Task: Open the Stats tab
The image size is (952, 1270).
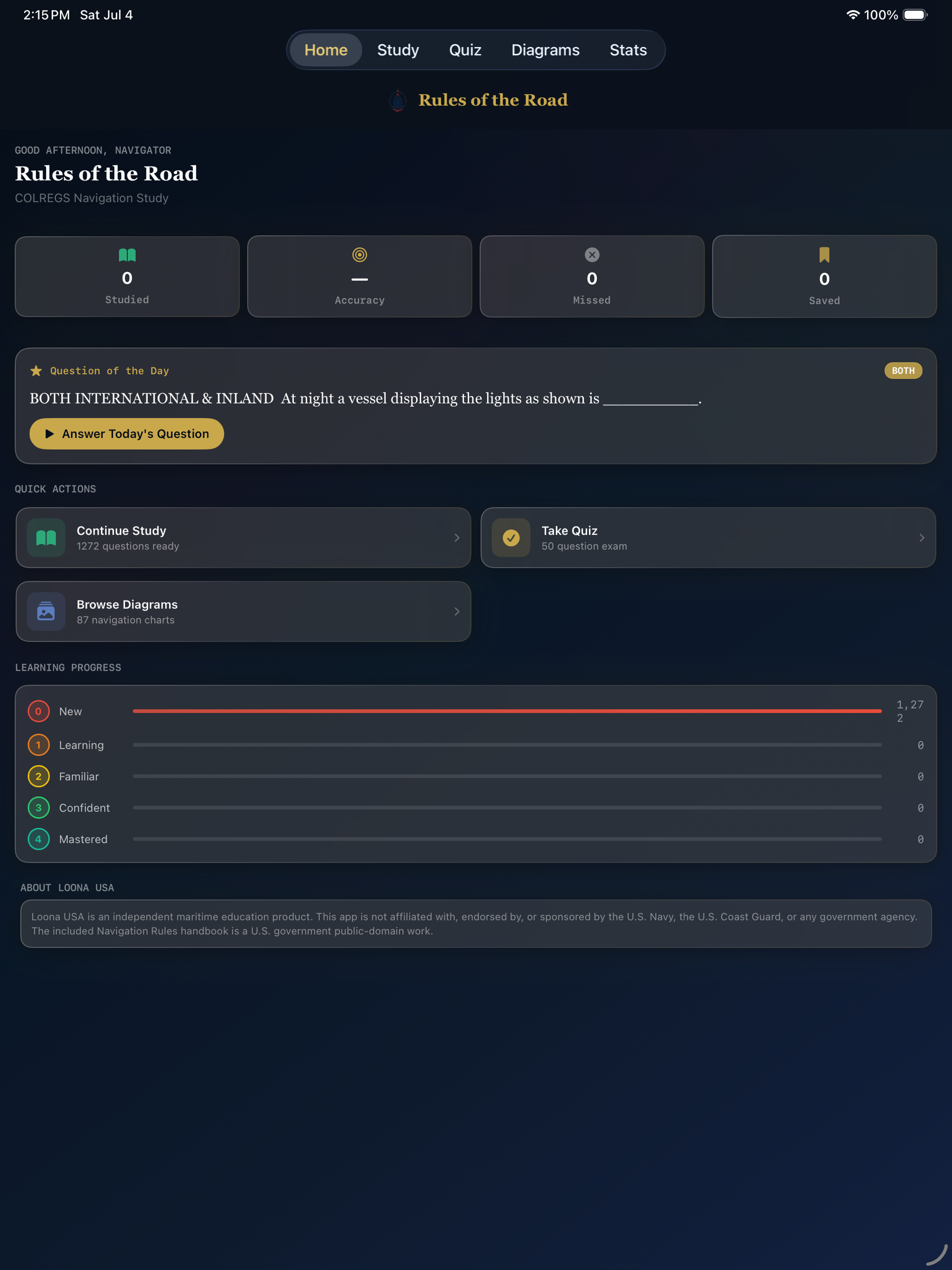Action: 628,50
